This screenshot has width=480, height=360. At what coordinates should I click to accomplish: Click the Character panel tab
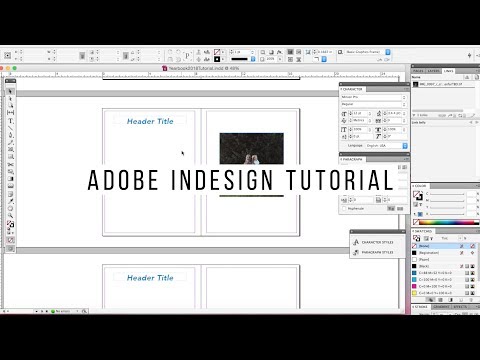352,89
